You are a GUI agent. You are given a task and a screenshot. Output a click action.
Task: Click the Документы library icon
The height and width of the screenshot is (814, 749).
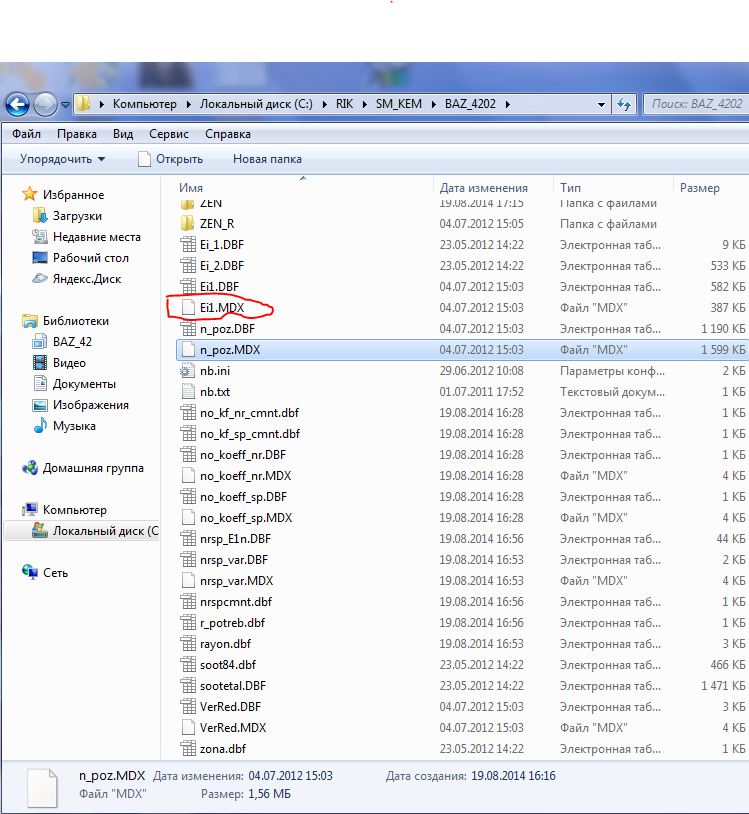(x=39, y=384)
